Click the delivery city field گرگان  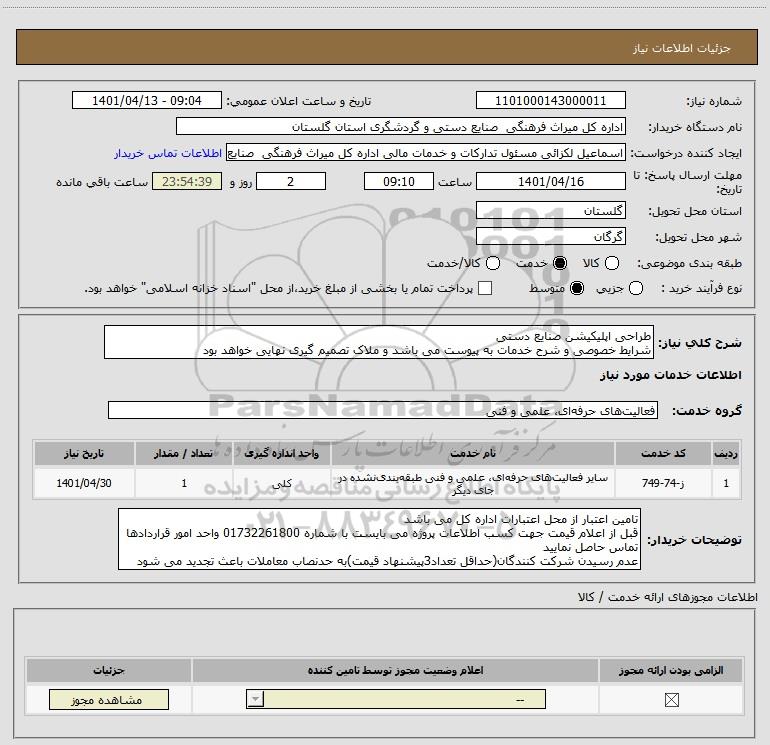click(x=550, y=237)
